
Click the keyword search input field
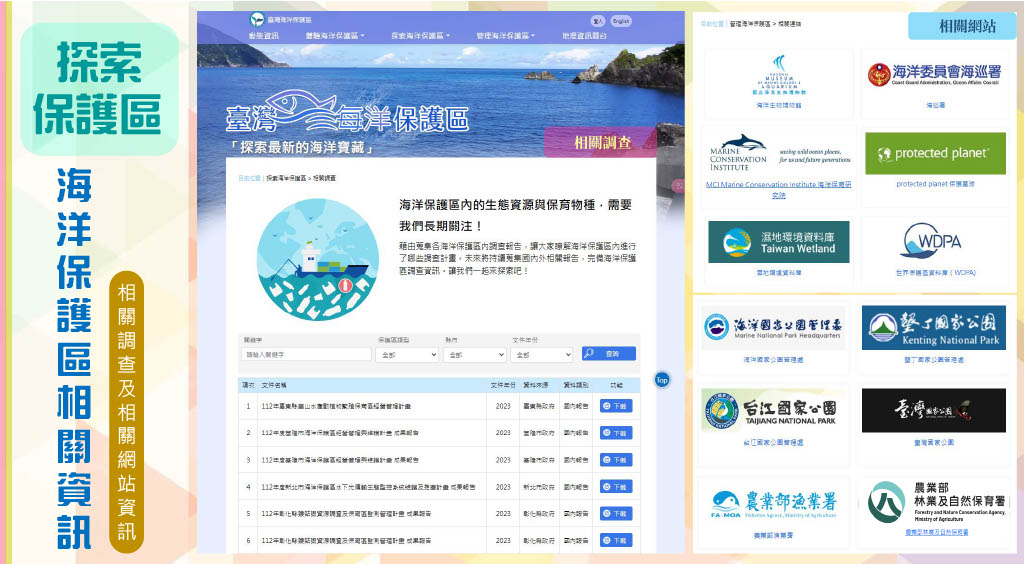tap(306, 354)
